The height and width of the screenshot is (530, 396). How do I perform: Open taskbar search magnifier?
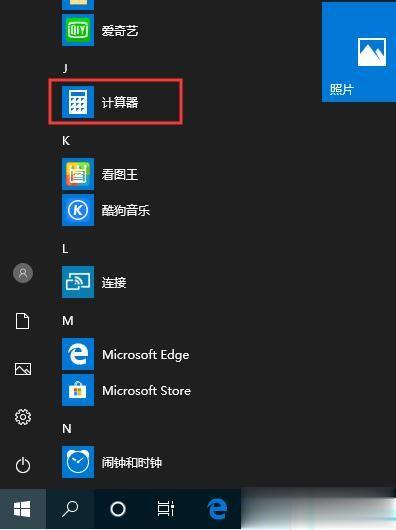point(70,509)
